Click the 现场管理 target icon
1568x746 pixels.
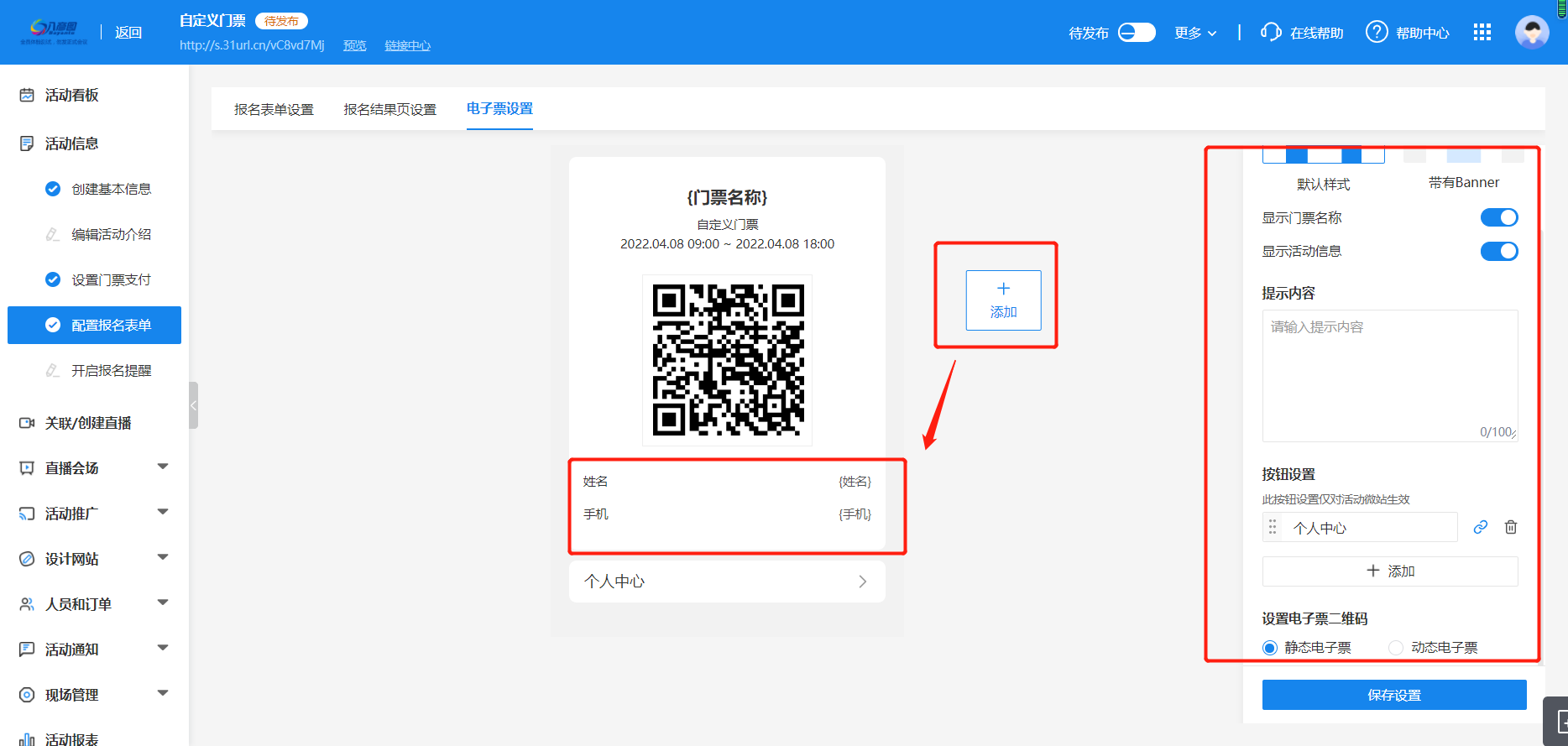point(27,695)
